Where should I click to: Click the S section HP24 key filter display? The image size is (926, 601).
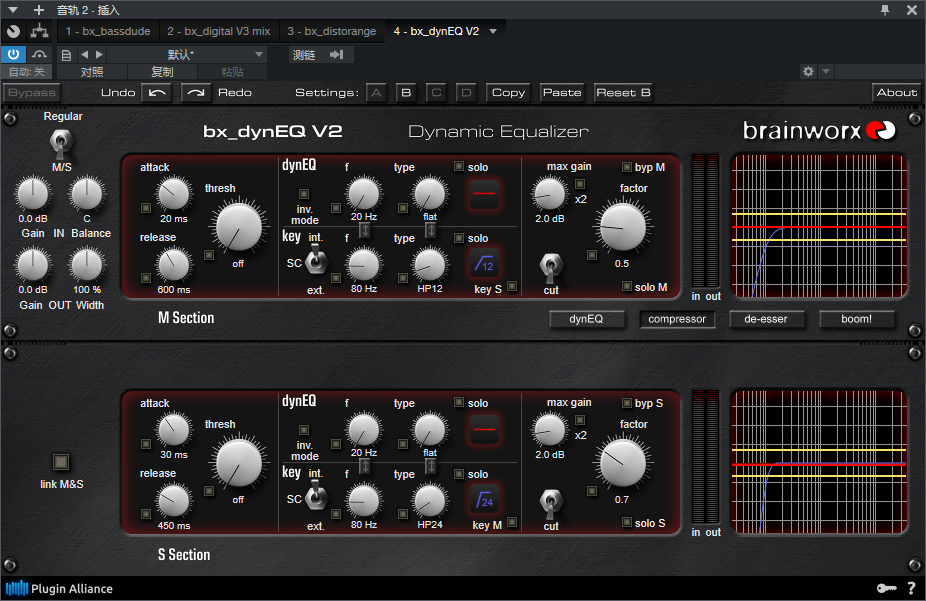point(484,499)
